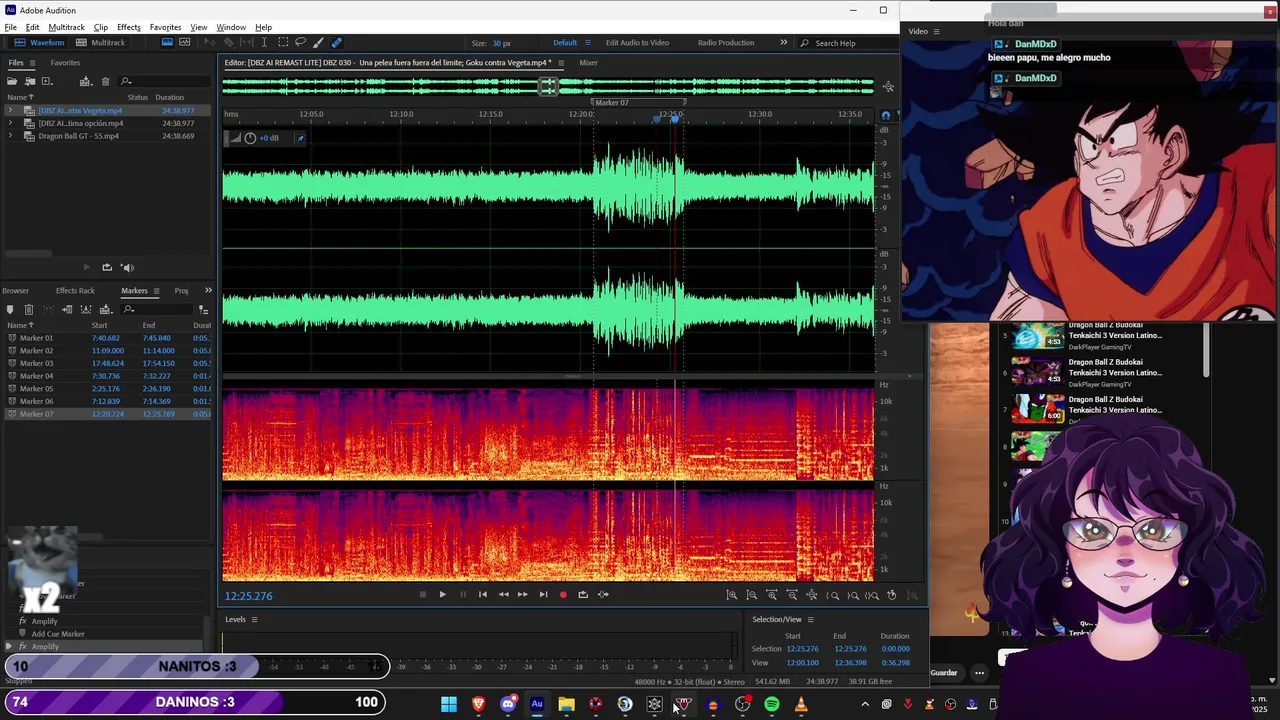The height and width of the screenshot is (720, 1280).
Task: Adjust the HUD amplitude knob showing +0 dB
Action: pyautogui.click(x=250, y=138)
